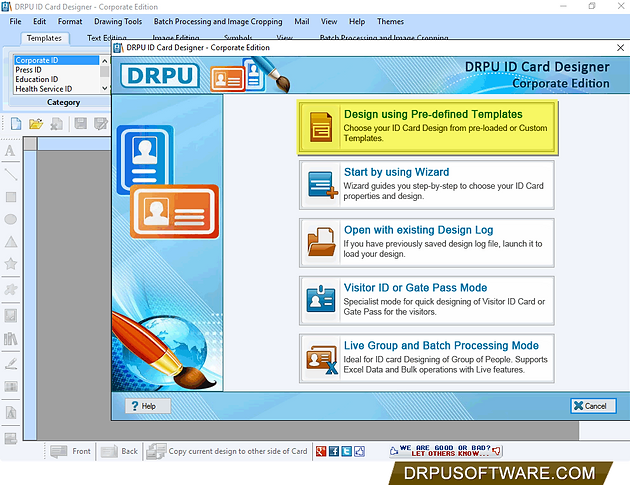This screenshot has height=485, width=630.
Task: Switch to Back side of card
Action: tap(119, 451)
